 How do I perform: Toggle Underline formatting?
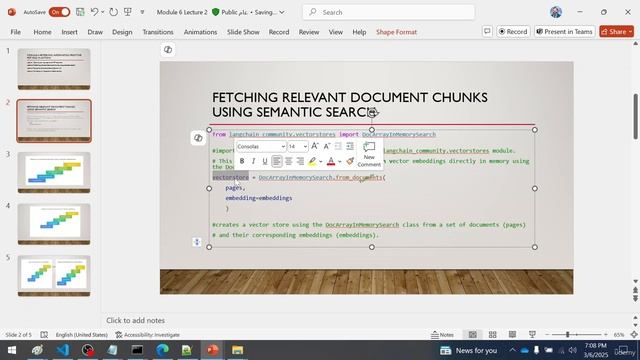tap(264, 161)
